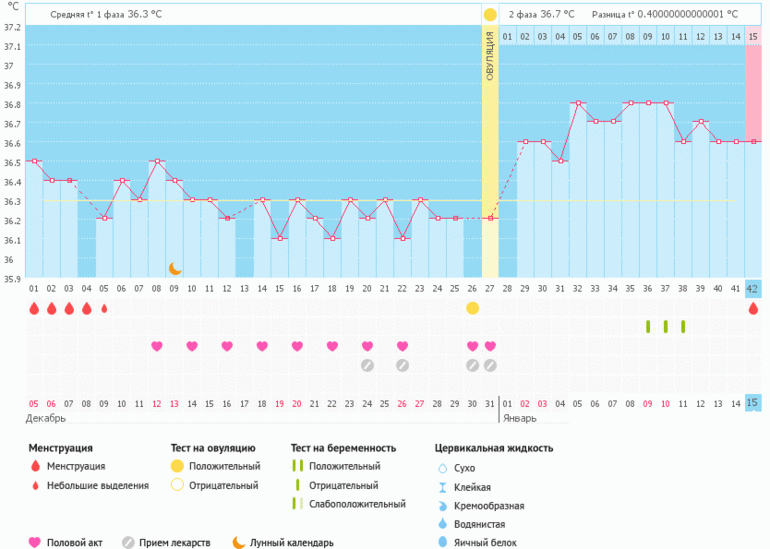The image size is (770, 549).
Task: Click the small spotting drop on cycle day 05
Action: coord(104,309)
